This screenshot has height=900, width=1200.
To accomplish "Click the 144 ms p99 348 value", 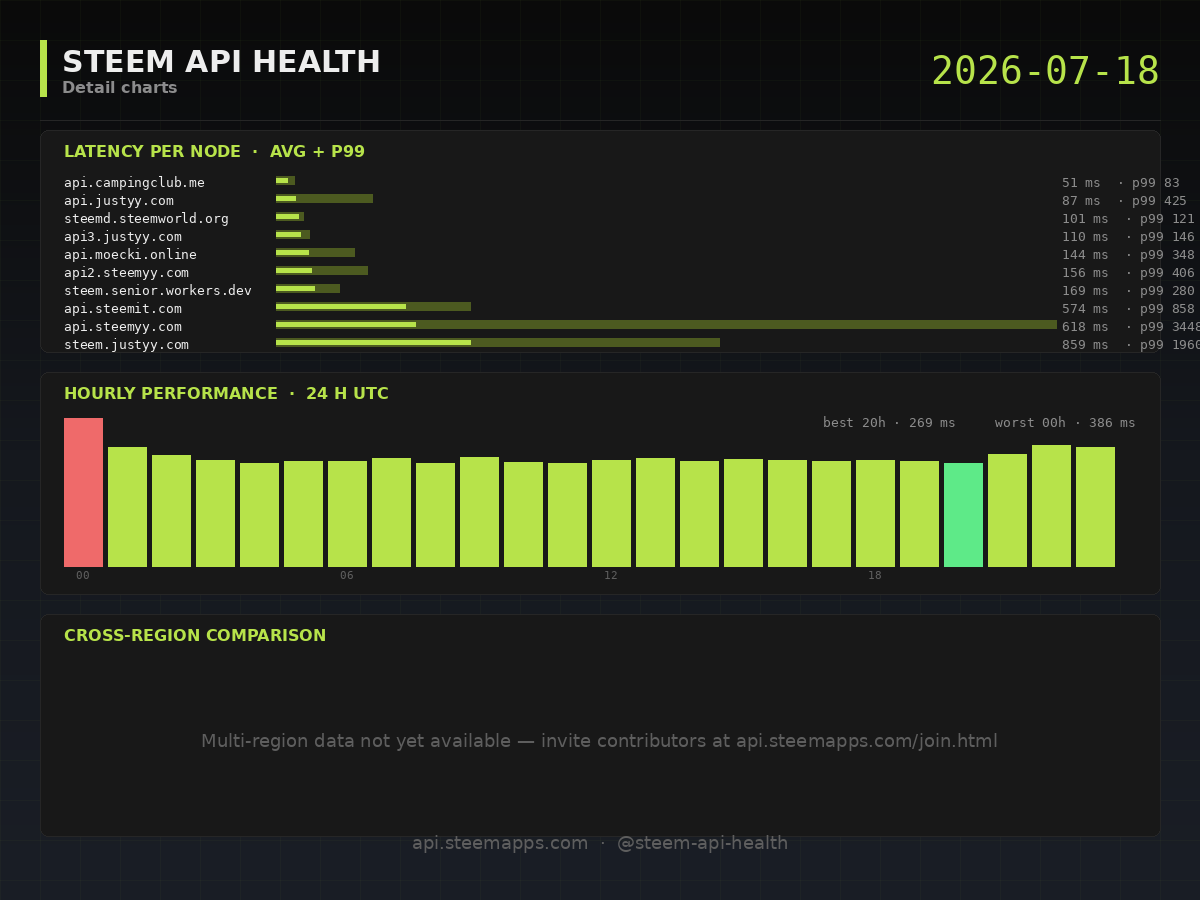I will click(x=1128, y=255).
